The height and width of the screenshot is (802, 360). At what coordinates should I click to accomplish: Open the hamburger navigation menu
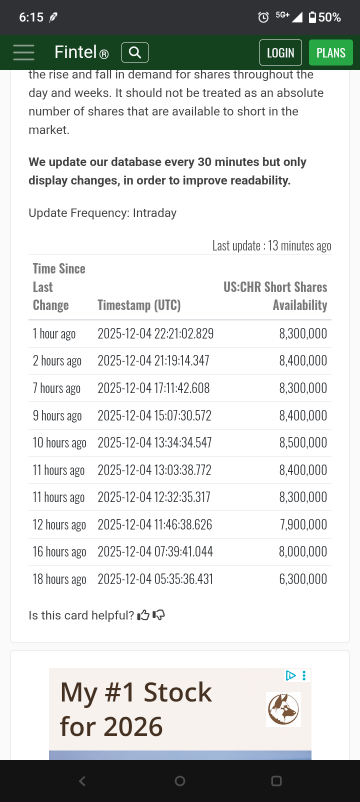click(24, 53)
